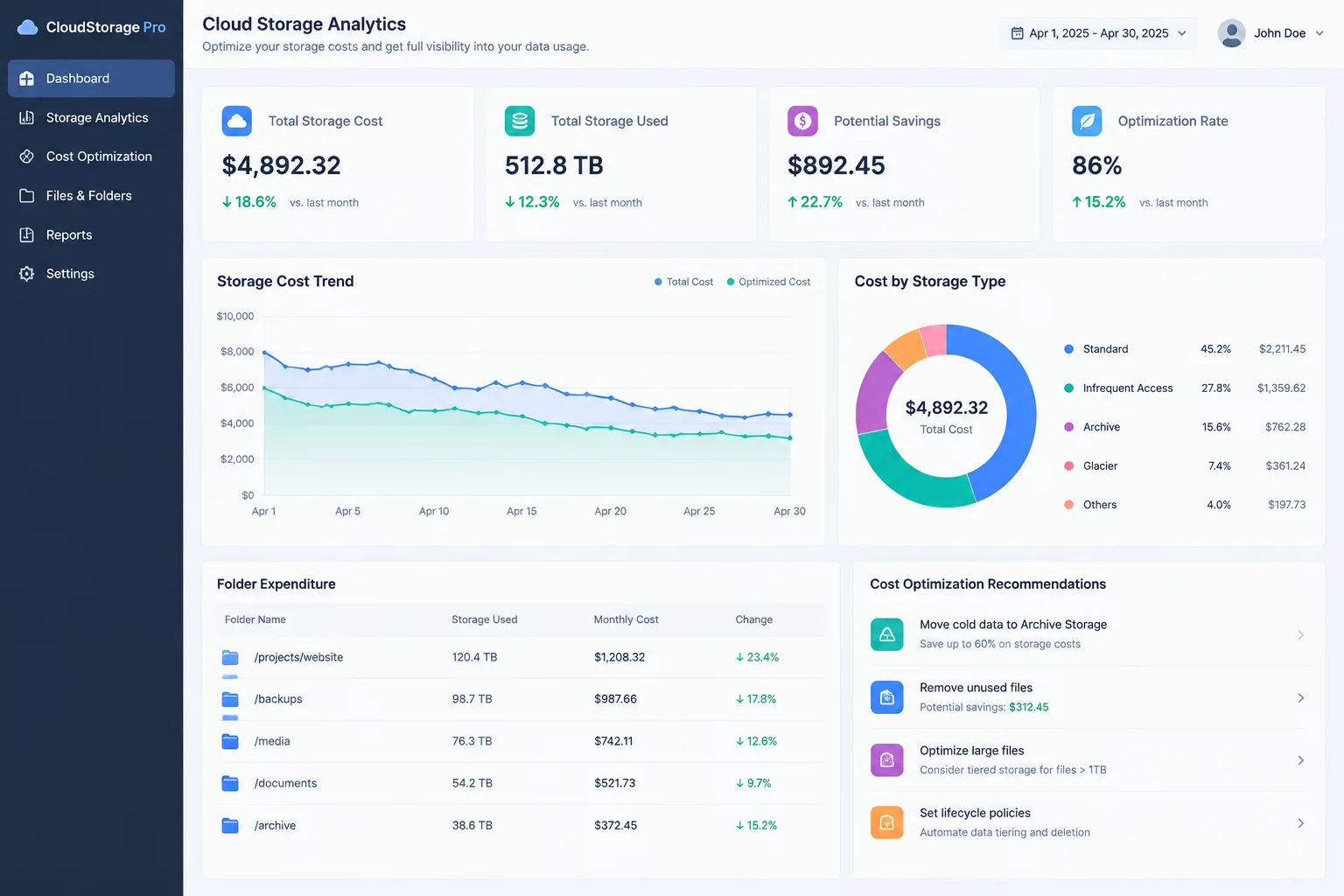Open Files & Folders section
The width and height of the screenshot is (1344, 896).
[x=91, y=196]
